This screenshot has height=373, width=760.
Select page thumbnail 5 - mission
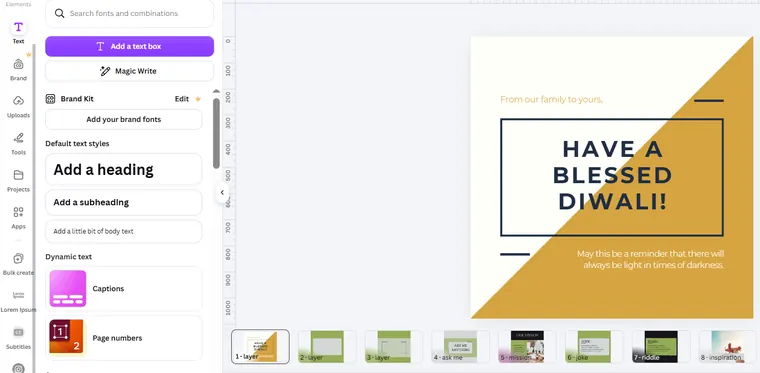527,346
